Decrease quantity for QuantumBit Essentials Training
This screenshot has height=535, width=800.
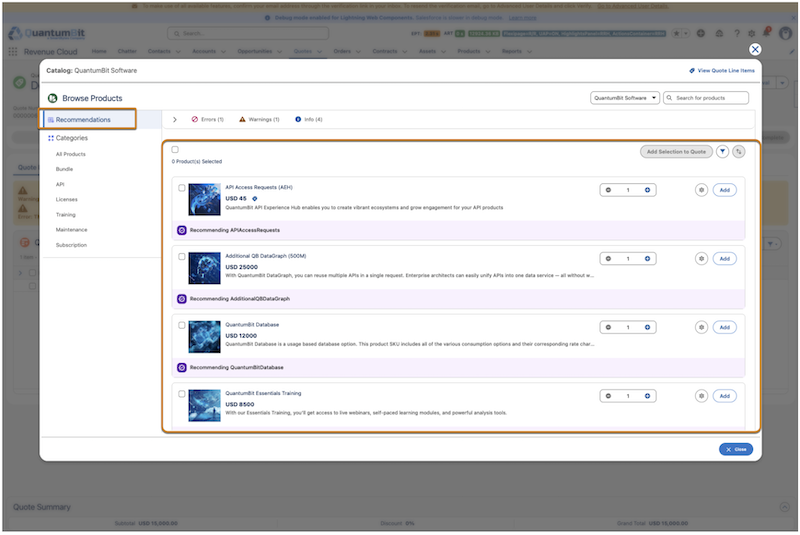[x=608, y=396]
